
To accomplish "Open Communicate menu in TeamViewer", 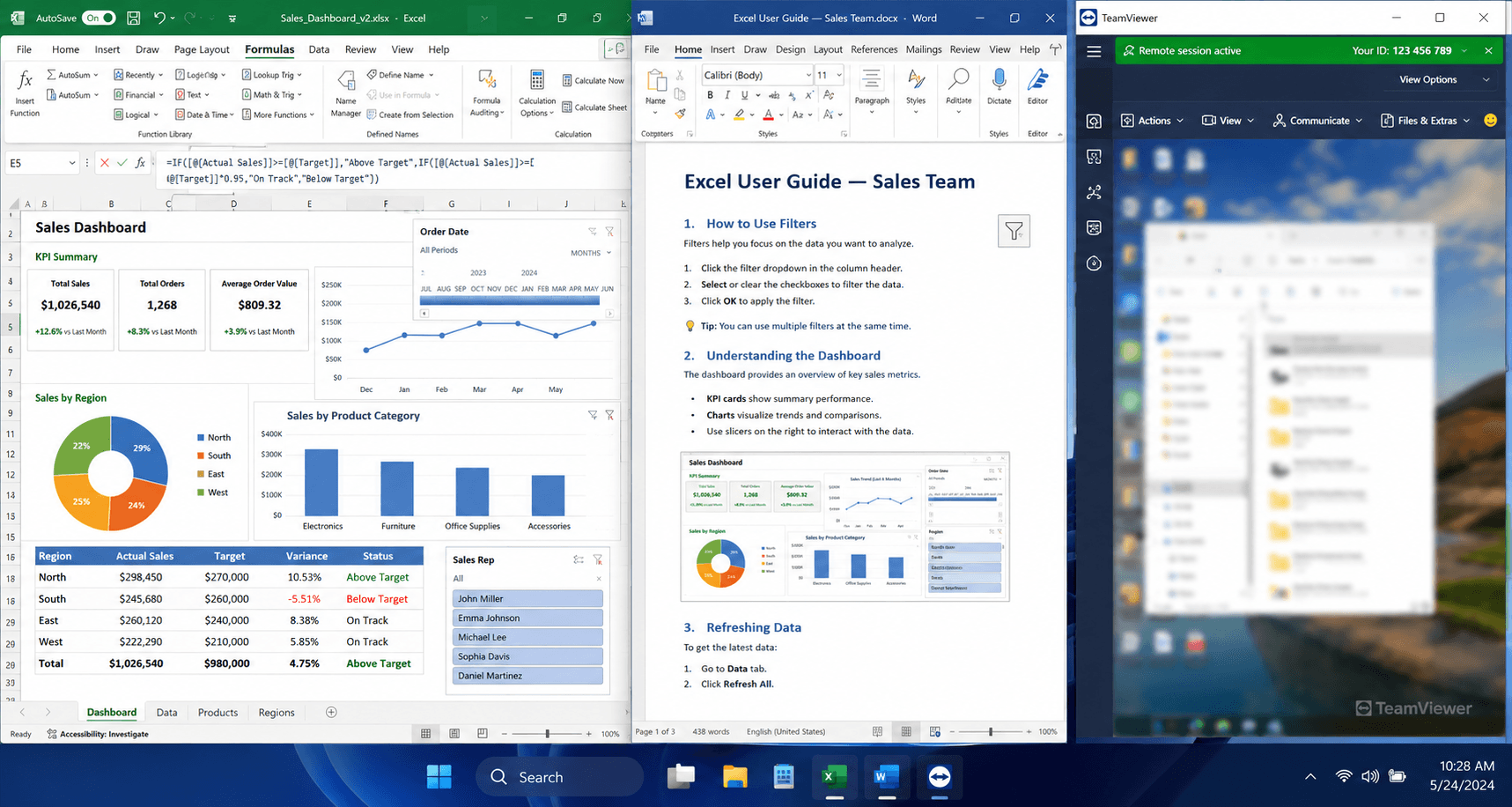I will pyautogui.click(x=1317, y=121).
